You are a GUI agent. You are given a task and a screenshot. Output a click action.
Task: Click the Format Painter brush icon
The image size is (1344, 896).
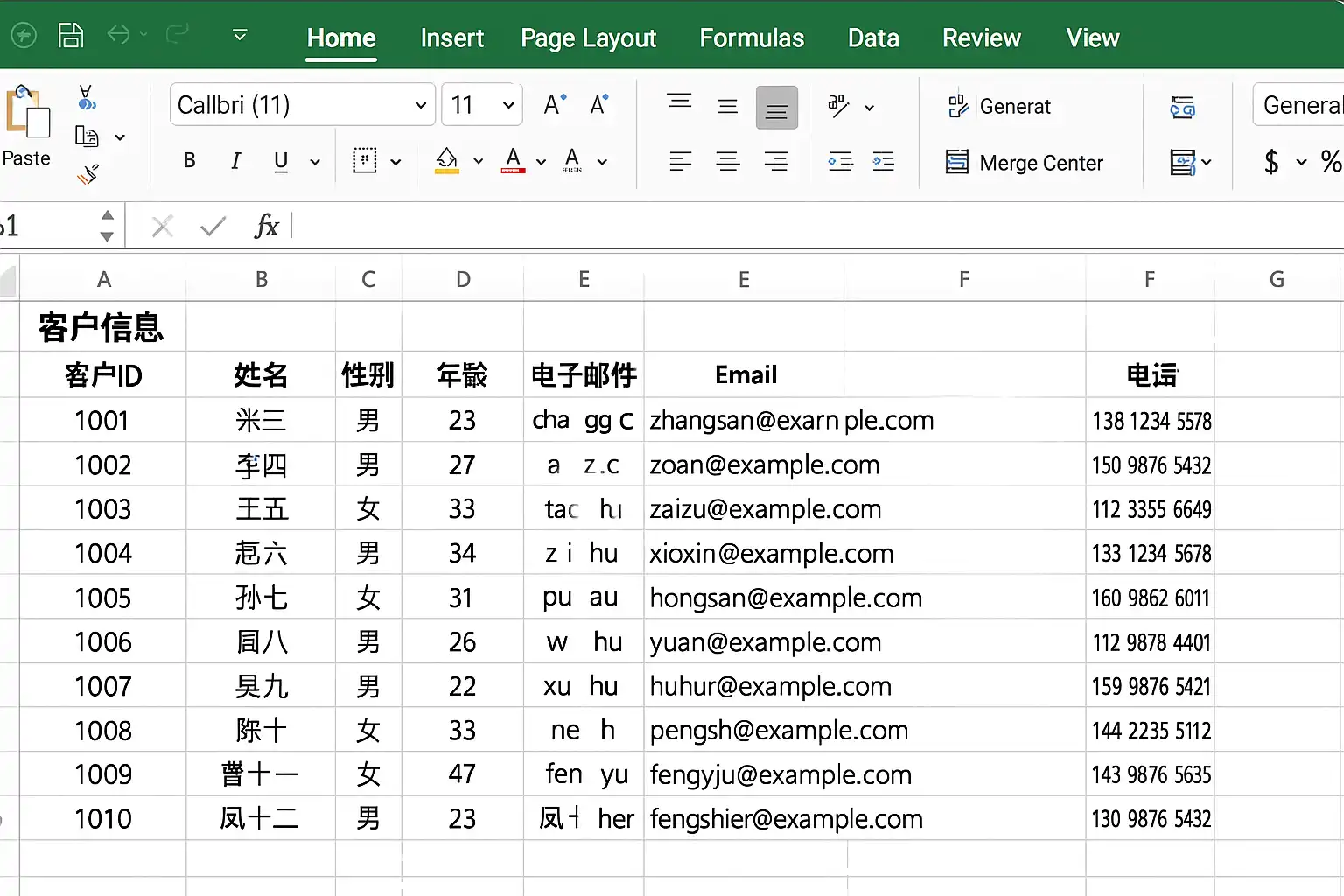pyautogui.click(x=87, y=174)
